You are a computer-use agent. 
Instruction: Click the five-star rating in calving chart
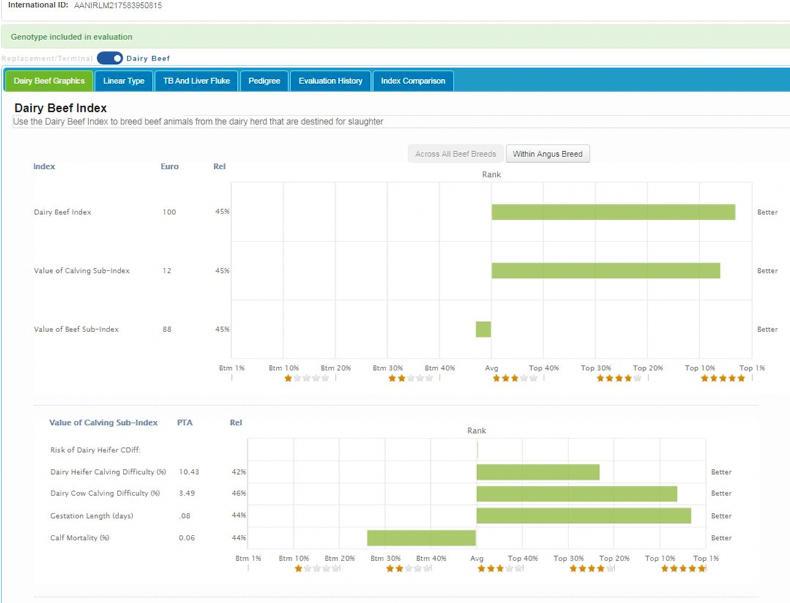(686, 569)
